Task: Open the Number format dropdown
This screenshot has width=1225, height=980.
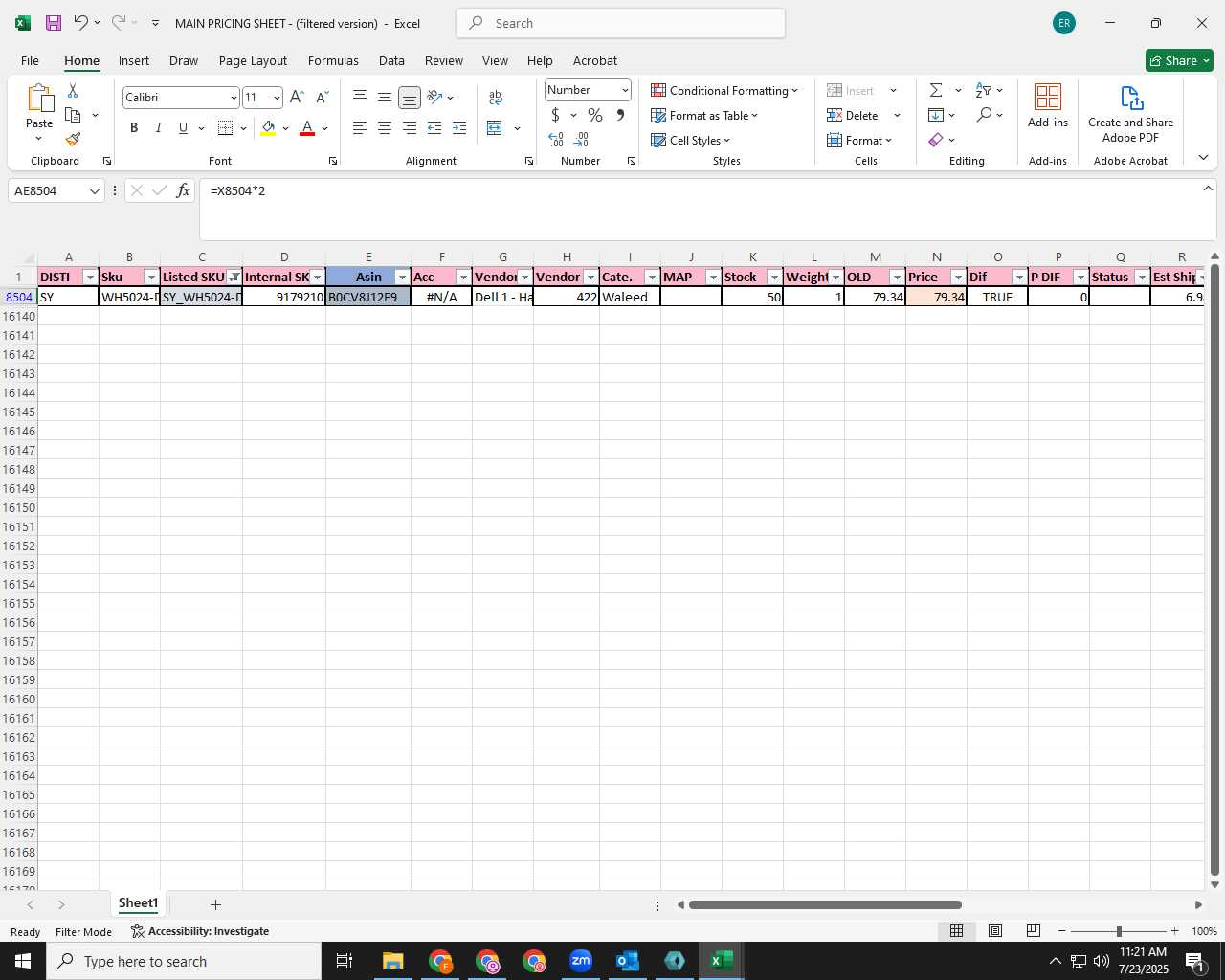Action: [625, 90]
